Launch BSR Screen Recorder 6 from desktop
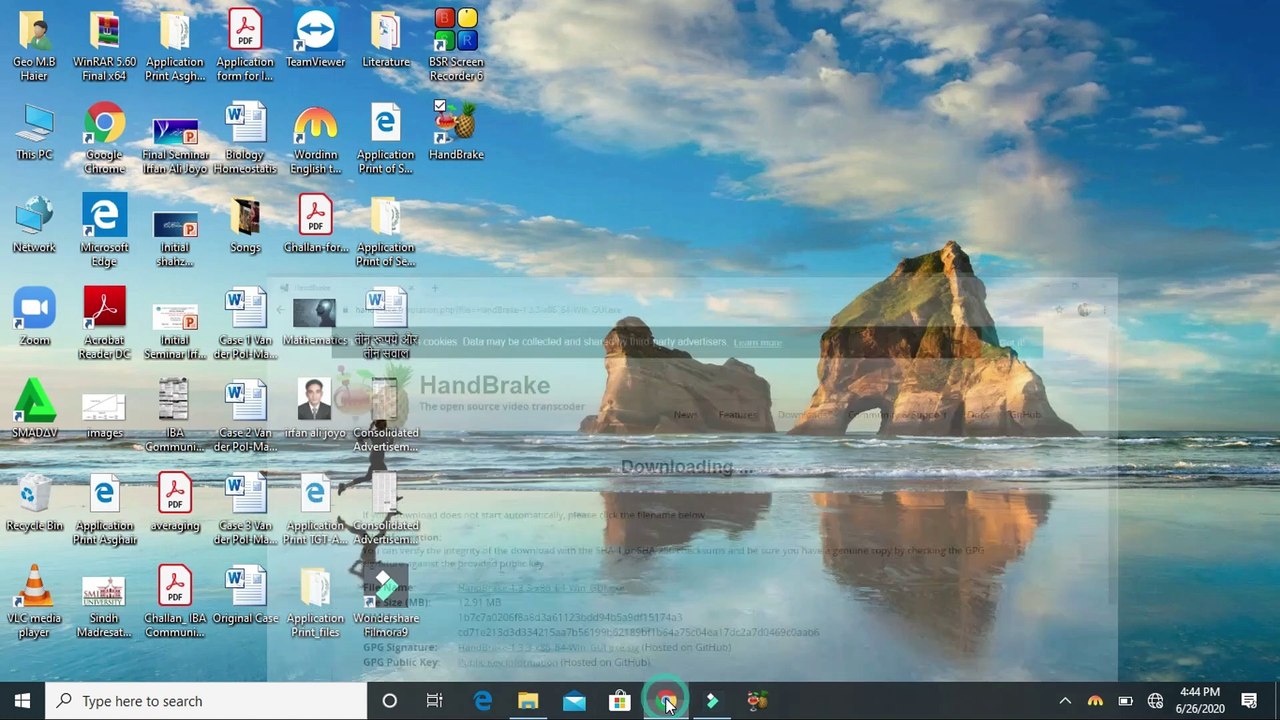This screenshot has height=720, width=1280. (x=456, y=46)
